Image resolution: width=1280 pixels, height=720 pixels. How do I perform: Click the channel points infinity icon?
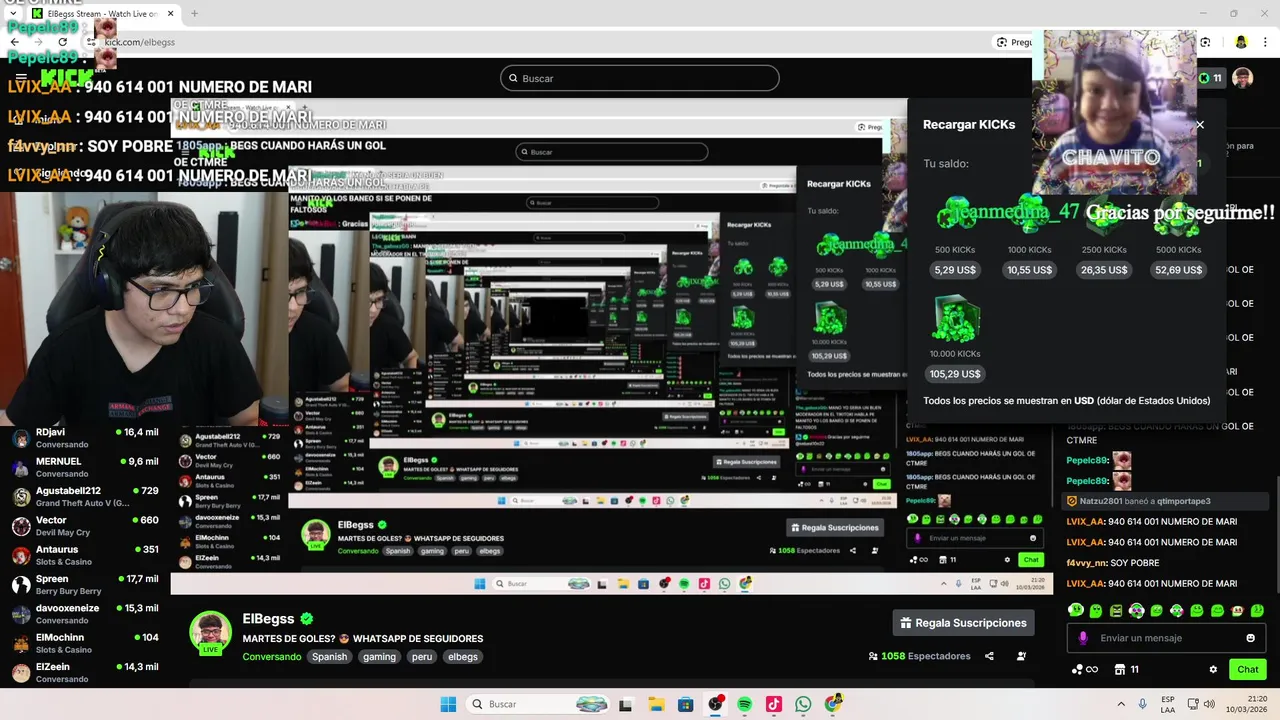tap(1085, 669)
